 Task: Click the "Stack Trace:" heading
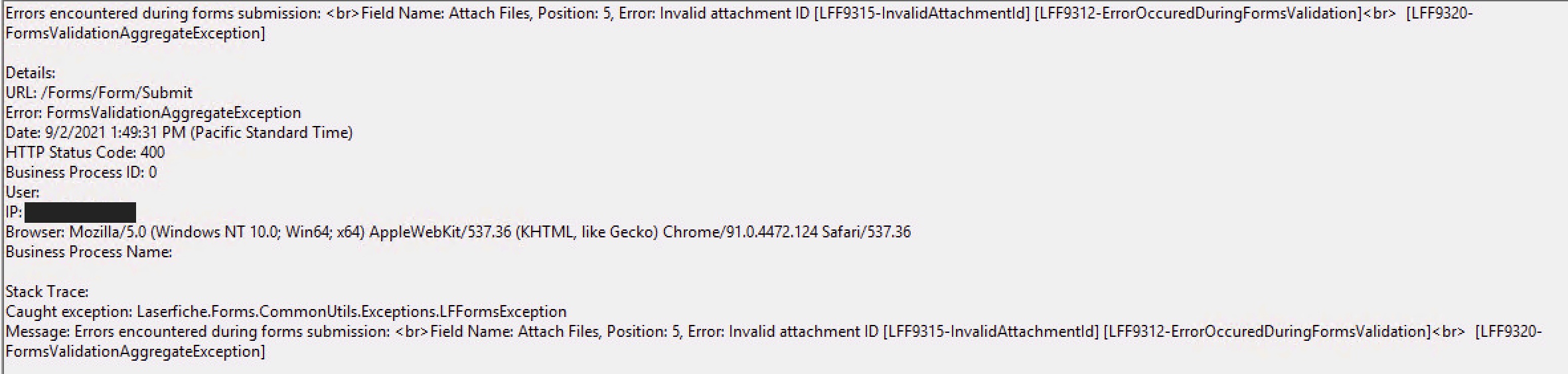click(46, 292)
